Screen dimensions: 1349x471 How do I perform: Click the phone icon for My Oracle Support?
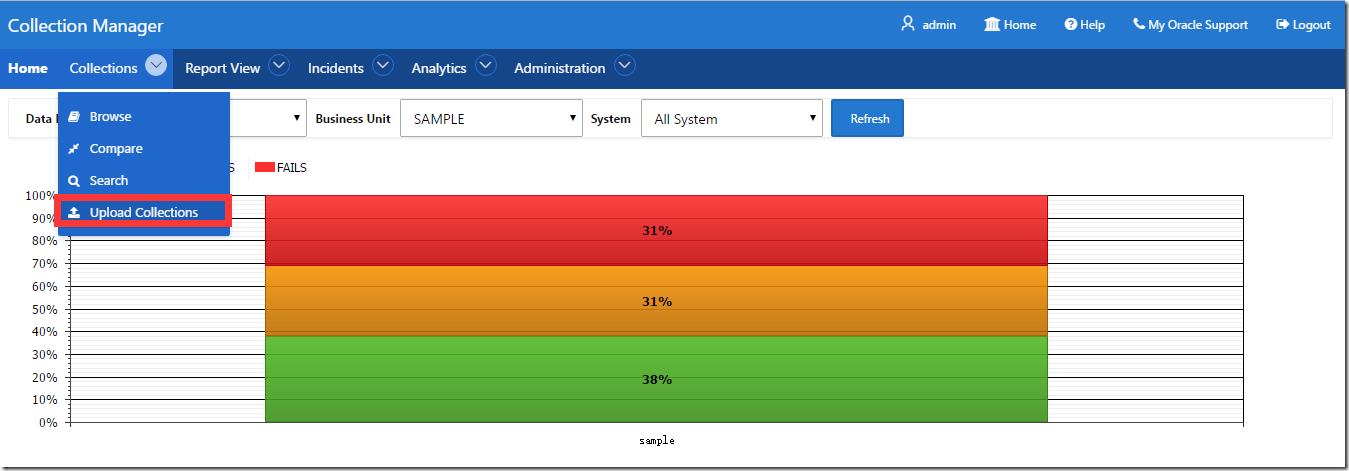(x=1139, y=24)
